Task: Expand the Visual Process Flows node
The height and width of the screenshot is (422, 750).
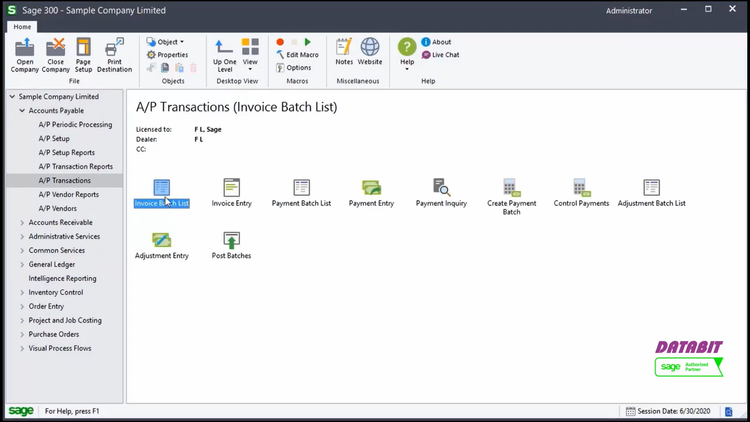Action: click(22, 348)
